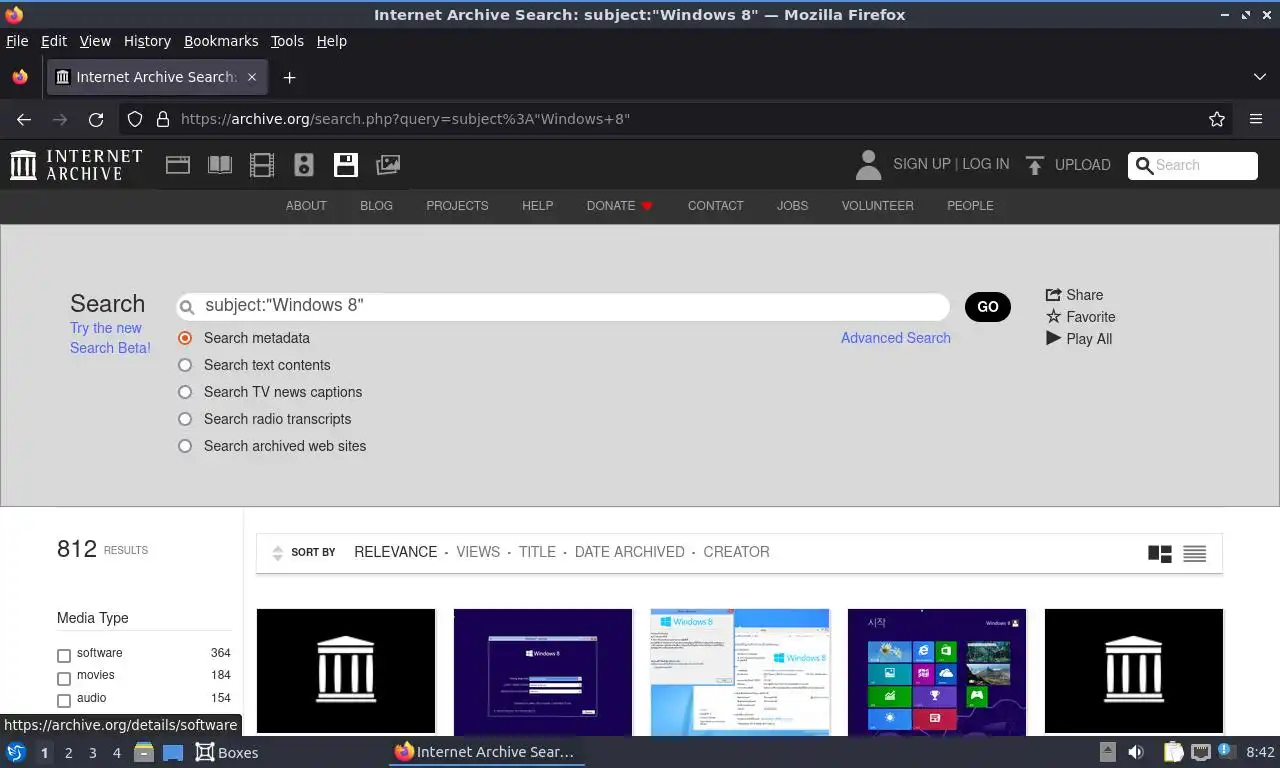
Task: Check the software media type filter
Action: (x=64, y=656)
